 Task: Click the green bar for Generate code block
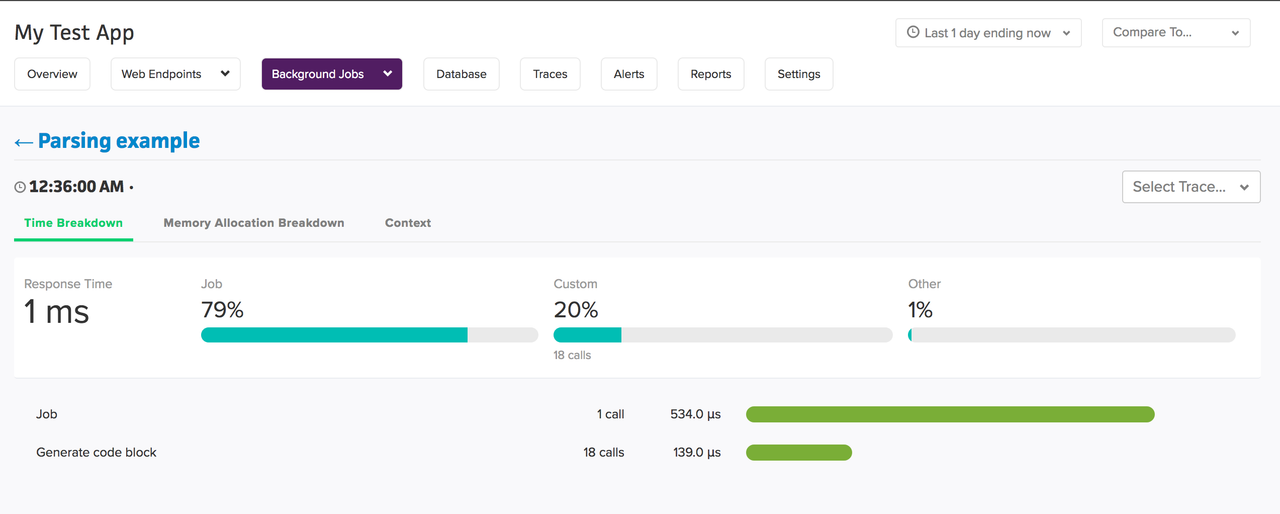[799, 452]
